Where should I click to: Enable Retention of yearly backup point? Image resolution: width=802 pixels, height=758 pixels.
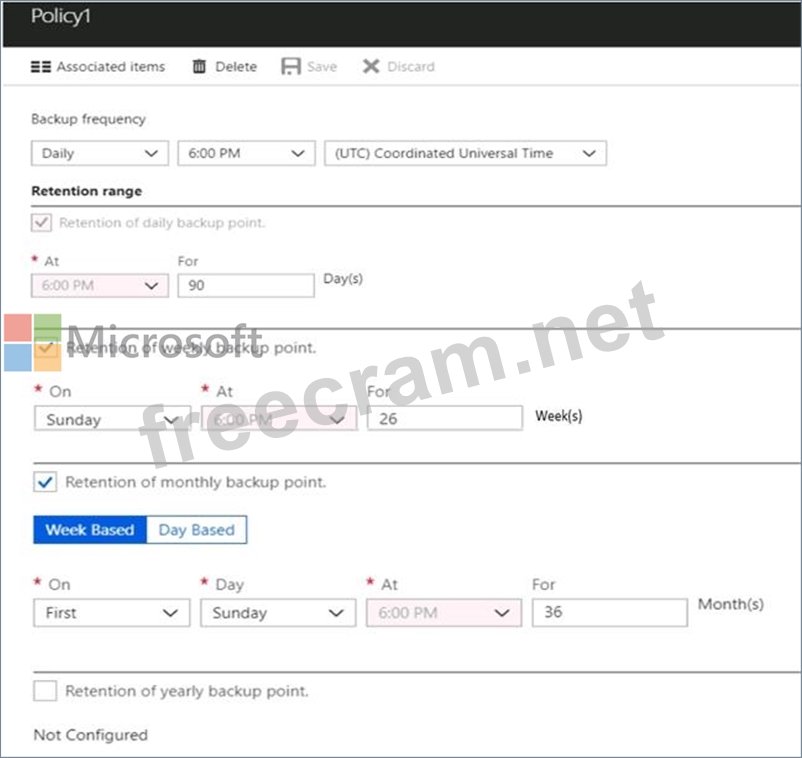[x=45, y=691]
